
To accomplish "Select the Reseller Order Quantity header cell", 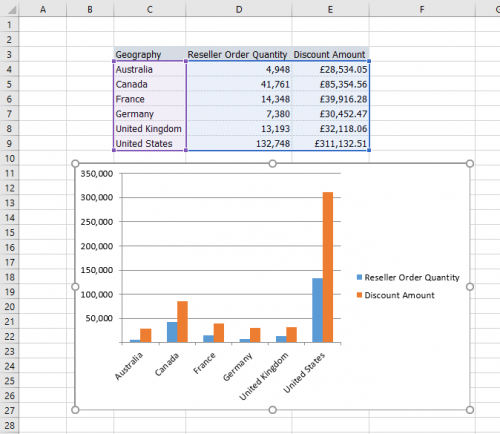I will coord(239,54).
